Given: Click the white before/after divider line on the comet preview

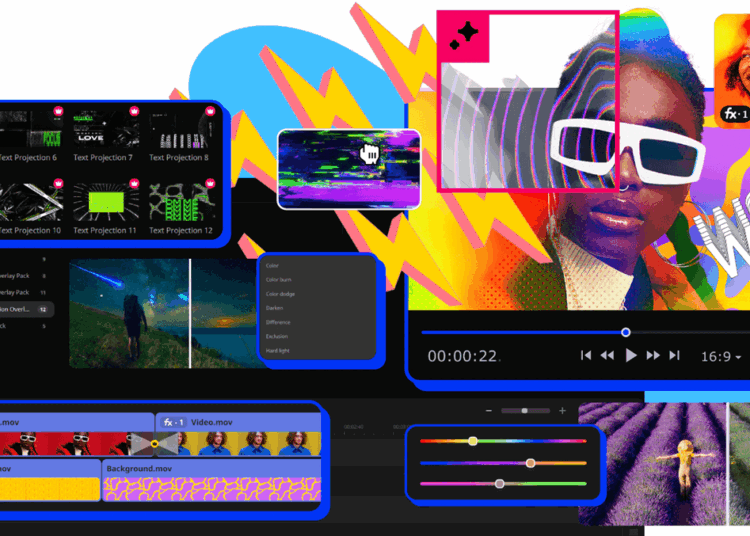Looking at the screenshot, I should click(x=190, y=314).
